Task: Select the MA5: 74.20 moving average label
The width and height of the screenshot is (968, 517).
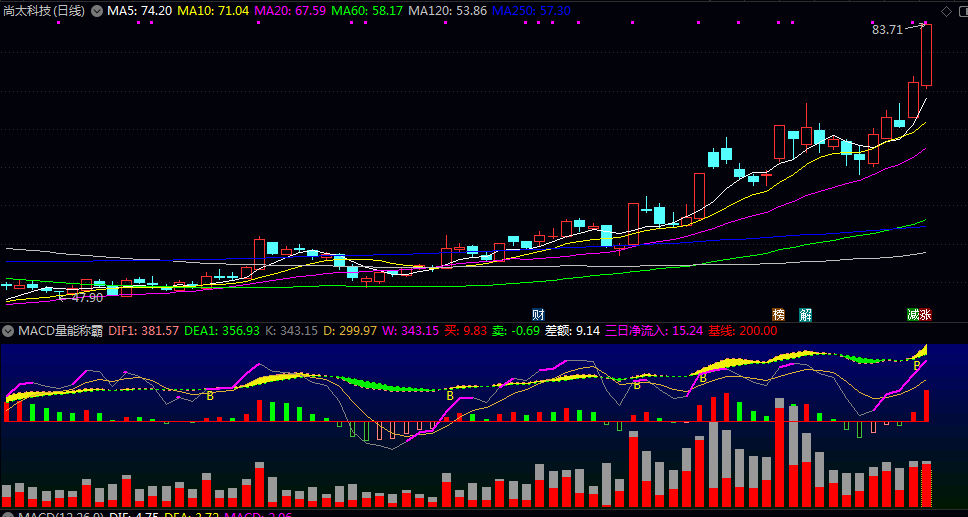Action: [140, 11]
